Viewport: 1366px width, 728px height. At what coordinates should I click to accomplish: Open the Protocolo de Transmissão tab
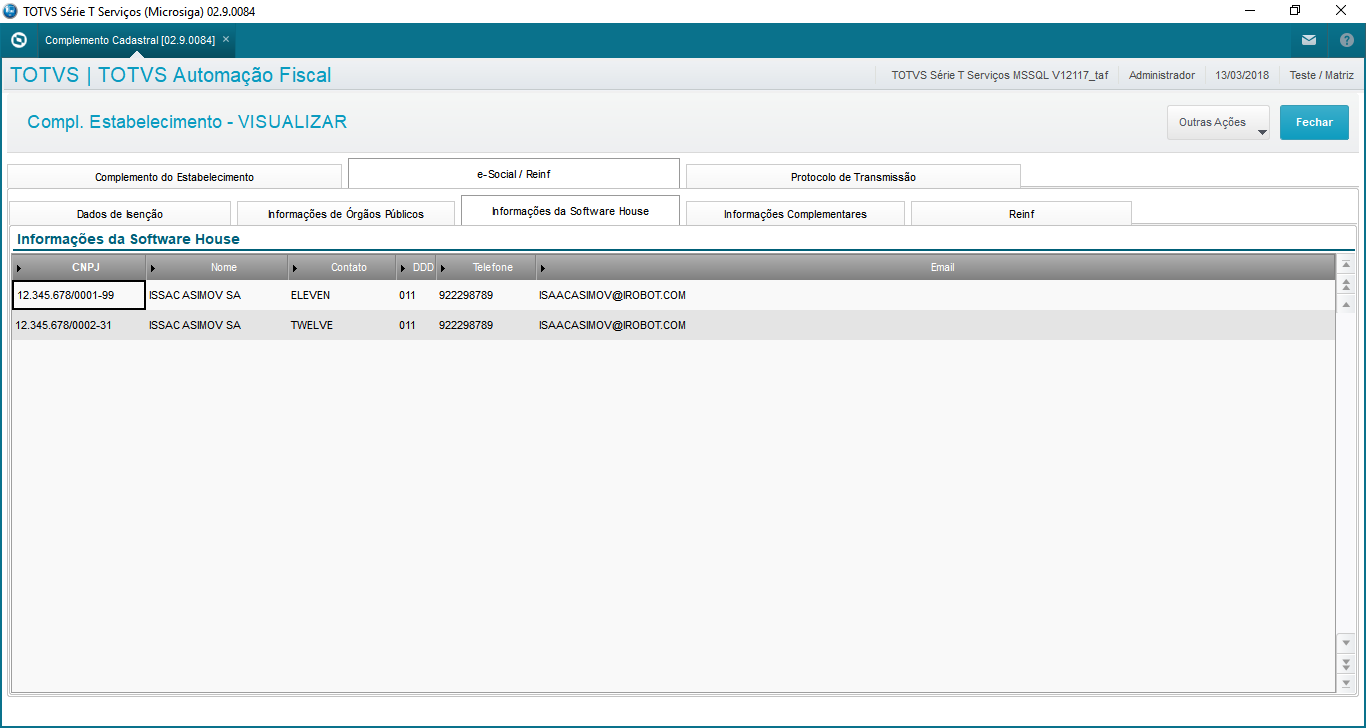[853, 177]
